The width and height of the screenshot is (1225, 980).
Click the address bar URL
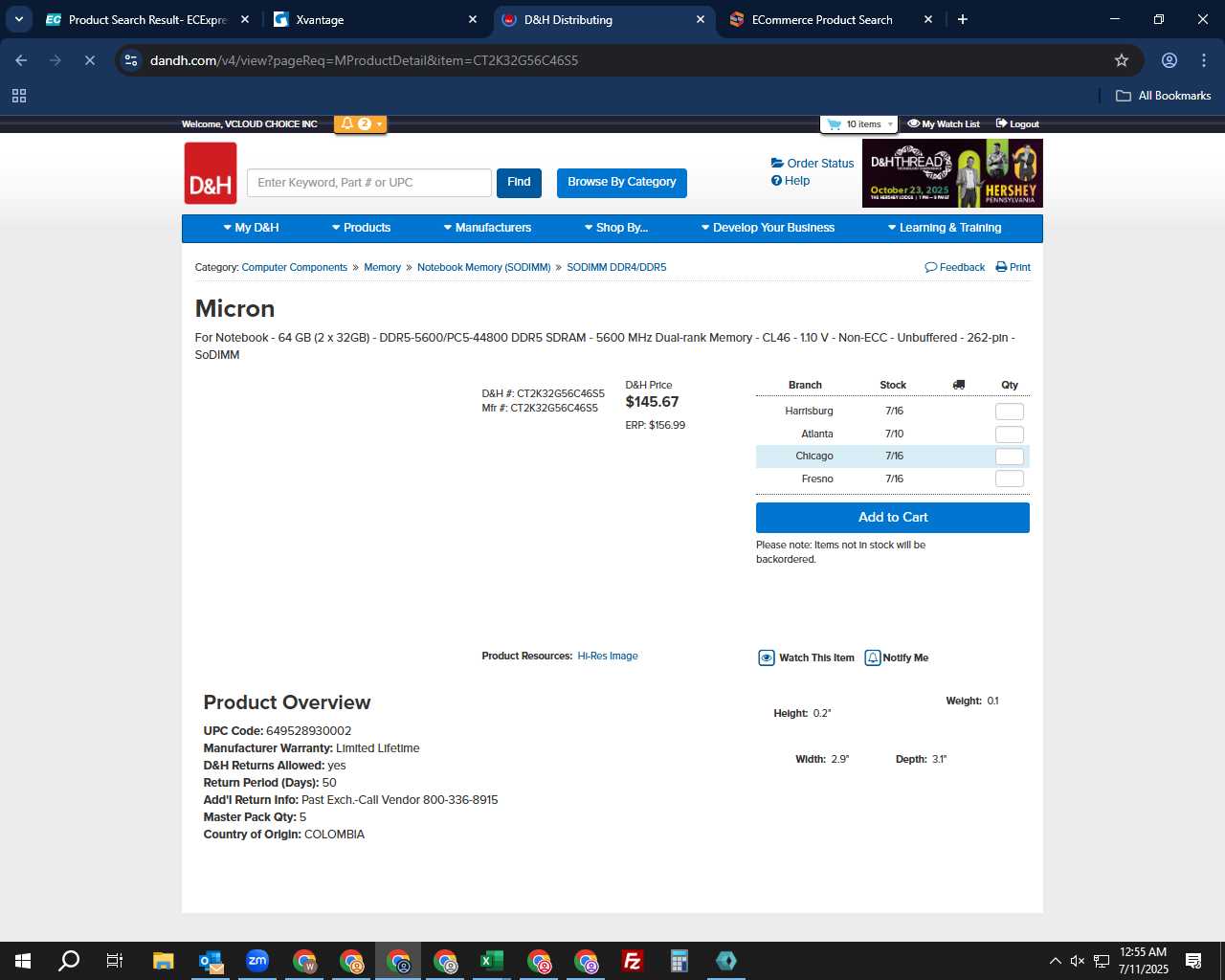(364, 60)
